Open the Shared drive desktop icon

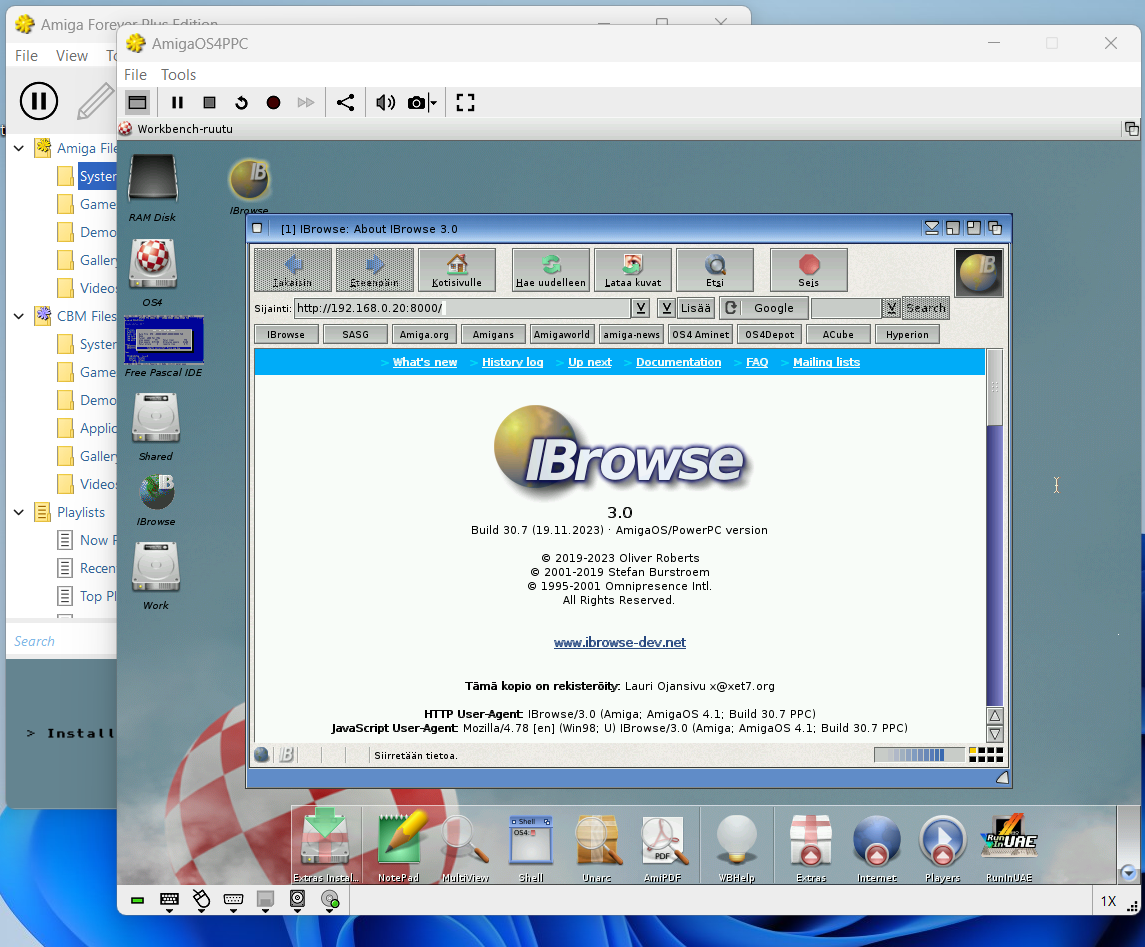pos(156,427)
